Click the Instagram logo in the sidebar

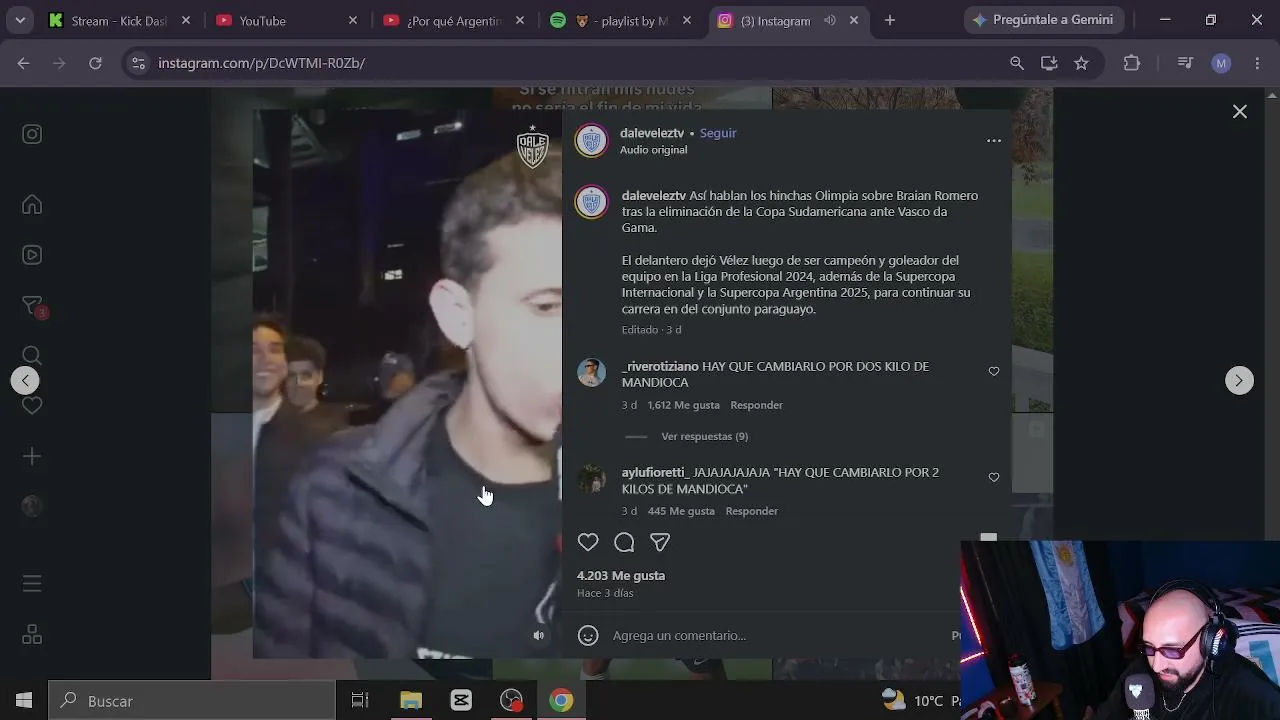(32, 134)
